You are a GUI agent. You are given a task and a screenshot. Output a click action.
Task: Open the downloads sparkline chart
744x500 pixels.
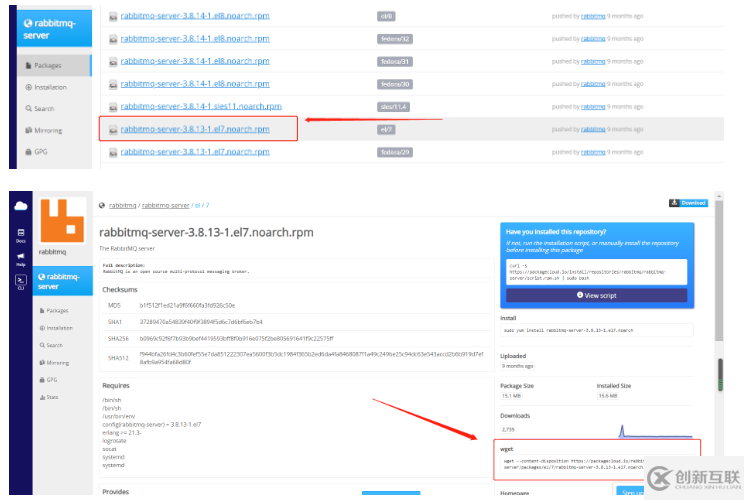click(655, 431)
